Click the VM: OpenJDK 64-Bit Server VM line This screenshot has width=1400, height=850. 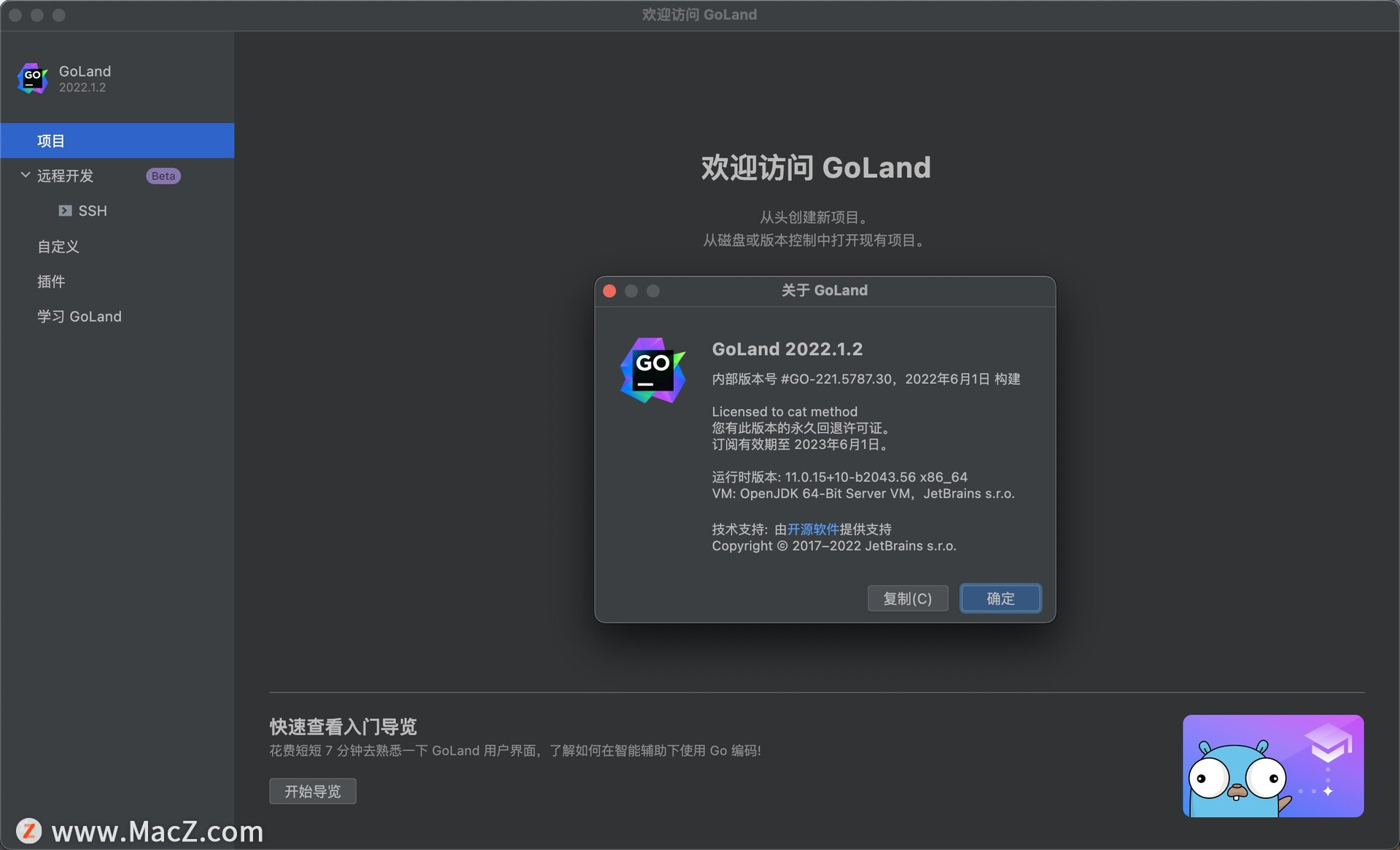coord(863,494)
